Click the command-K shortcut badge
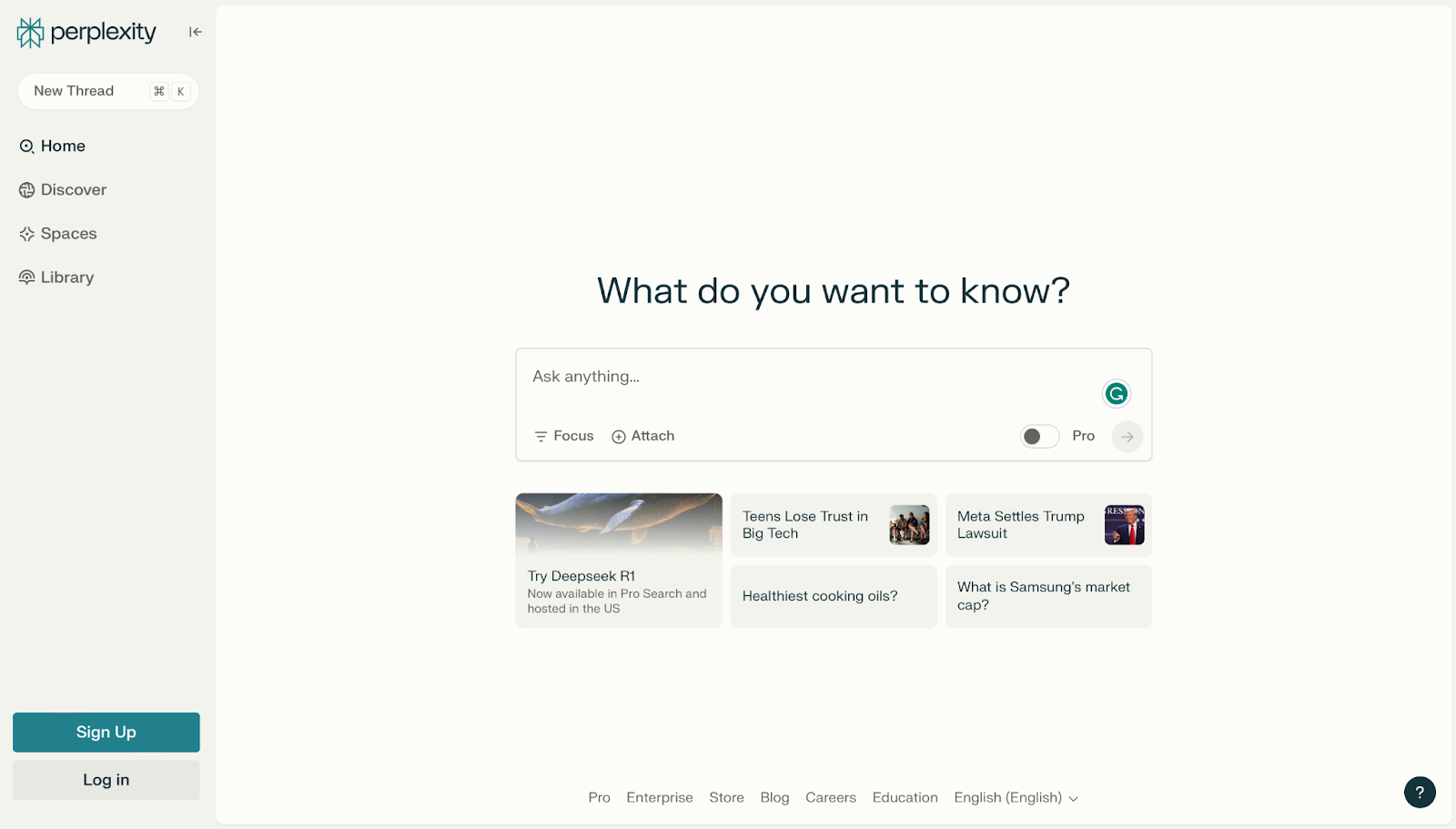 [x=170, y=91]
